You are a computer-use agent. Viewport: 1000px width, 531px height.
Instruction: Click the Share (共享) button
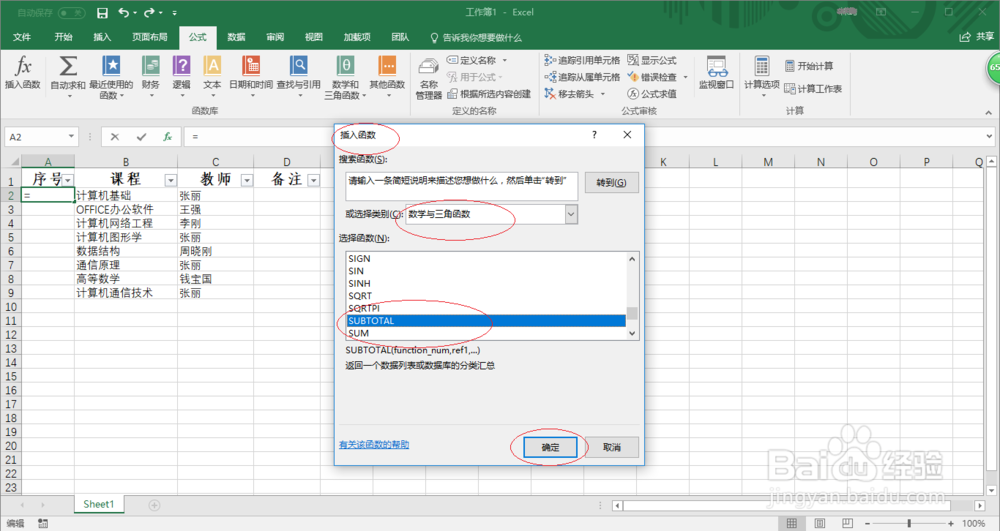(x=977, y=37)
